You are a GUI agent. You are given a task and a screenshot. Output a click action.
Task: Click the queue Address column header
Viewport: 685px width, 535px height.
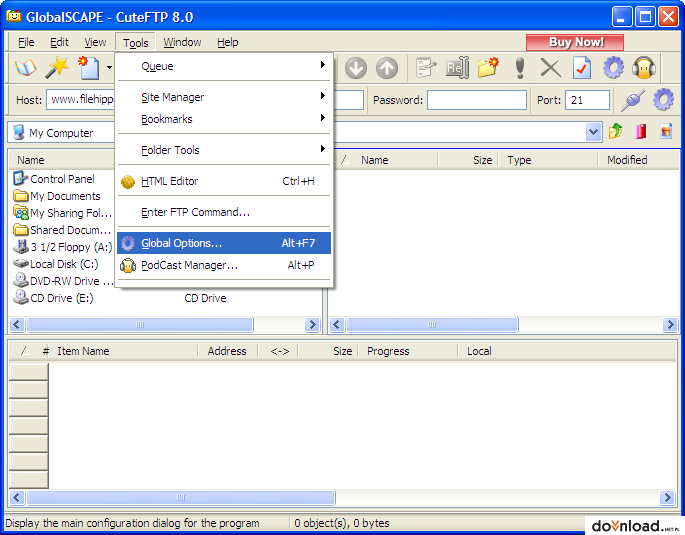click(x=228, y=351)
